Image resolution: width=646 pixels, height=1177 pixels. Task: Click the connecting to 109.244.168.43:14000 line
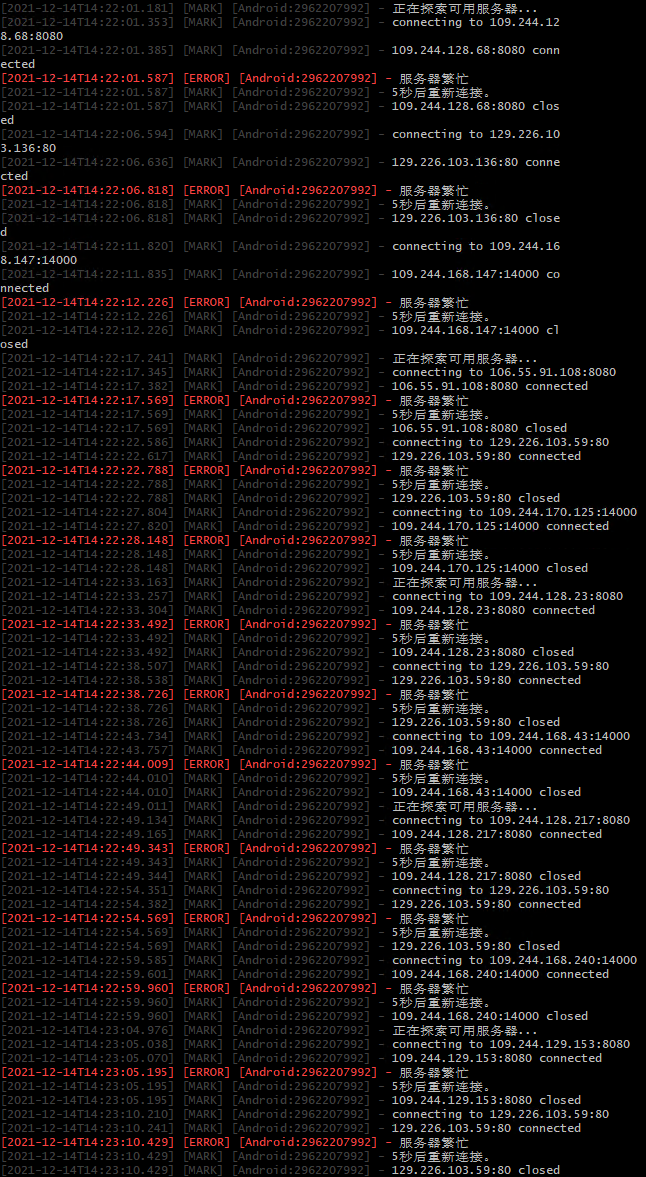pyautogui.click(x=315, y=736)
